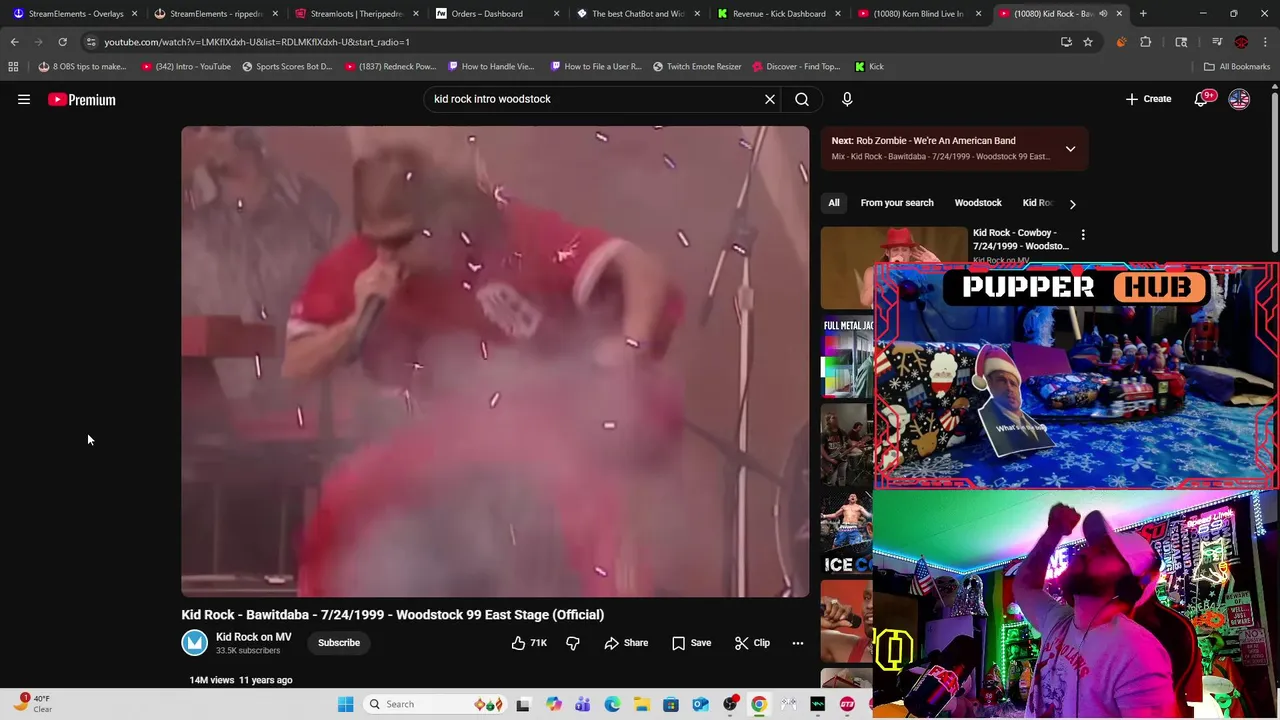Viewport: 1280px width, 720px height.
Task: Open Chrome apps grid in bookmarks bar
Action: 13,66
